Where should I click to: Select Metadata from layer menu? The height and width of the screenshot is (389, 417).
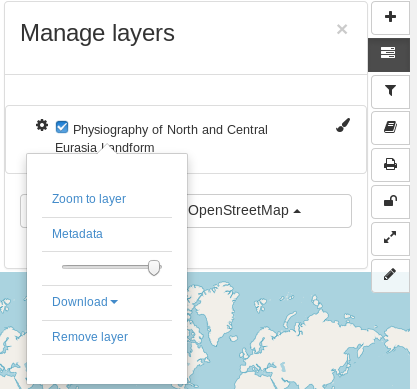click(77, 234)
